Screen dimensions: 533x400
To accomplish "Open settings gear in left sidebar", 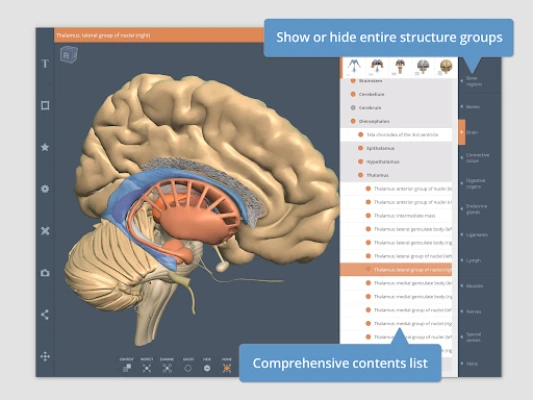I will [45, 189].
